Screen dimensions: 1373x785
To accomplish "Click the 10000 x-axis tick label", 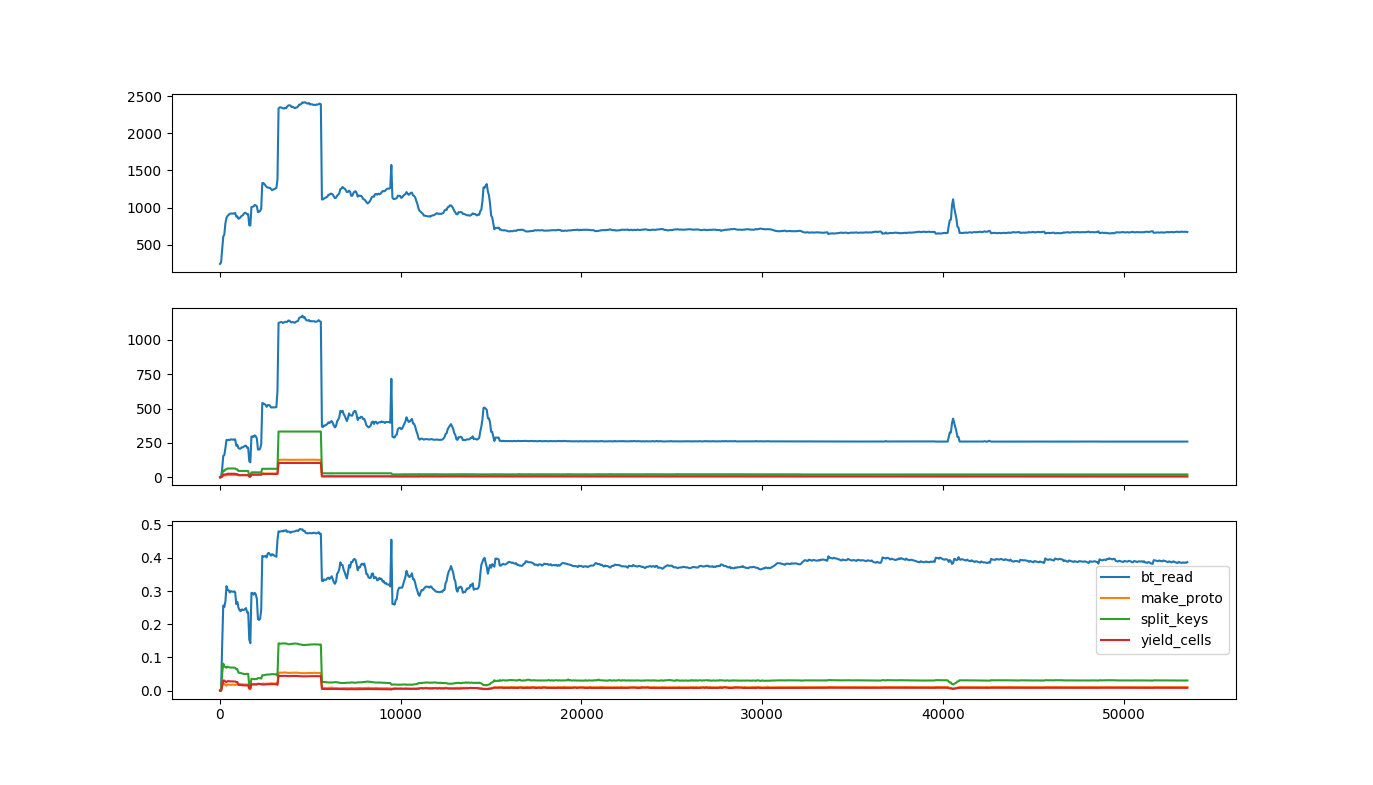I will [x=400, y=715].
